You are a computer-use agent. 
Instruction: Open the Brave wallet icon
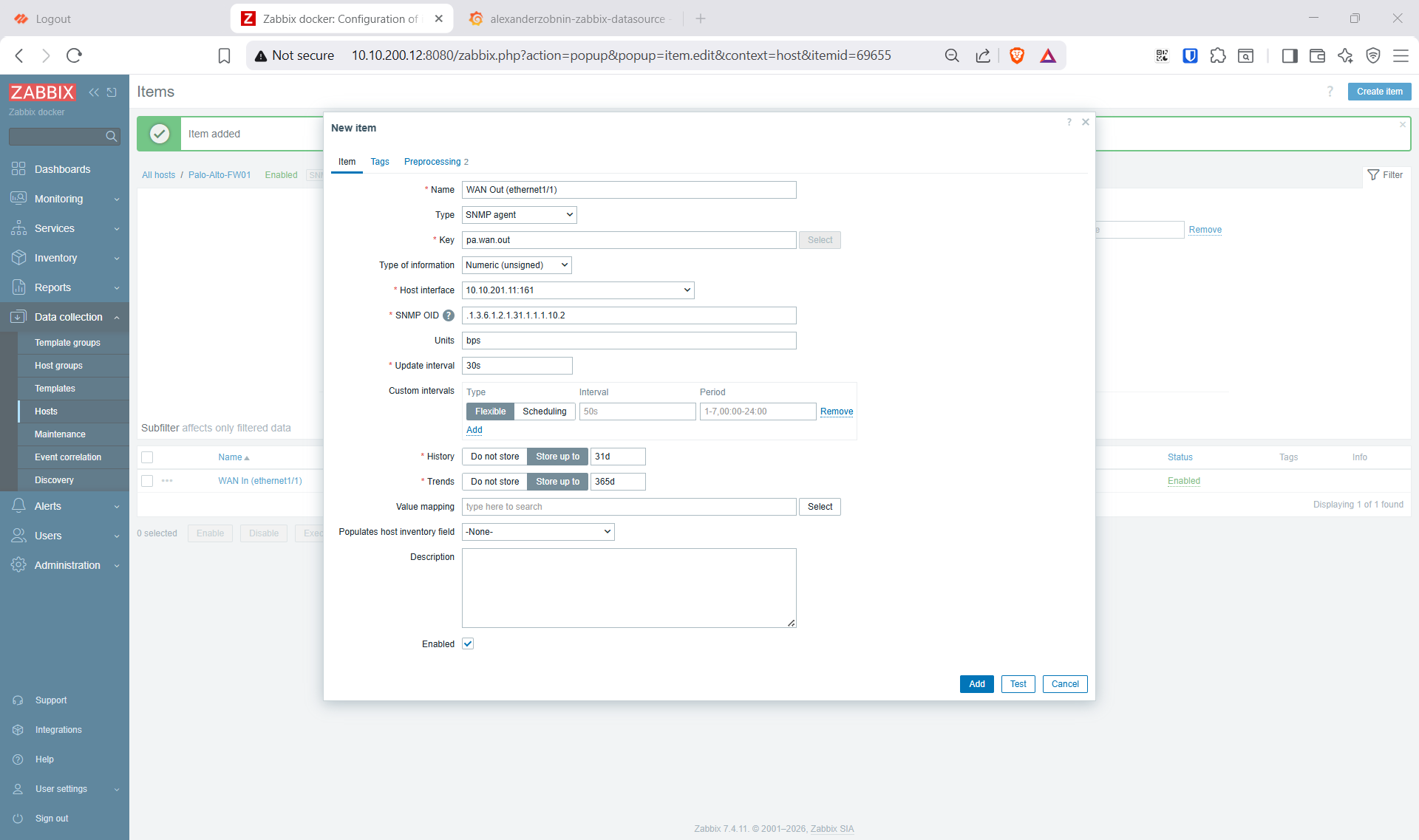pos(1317,55)
